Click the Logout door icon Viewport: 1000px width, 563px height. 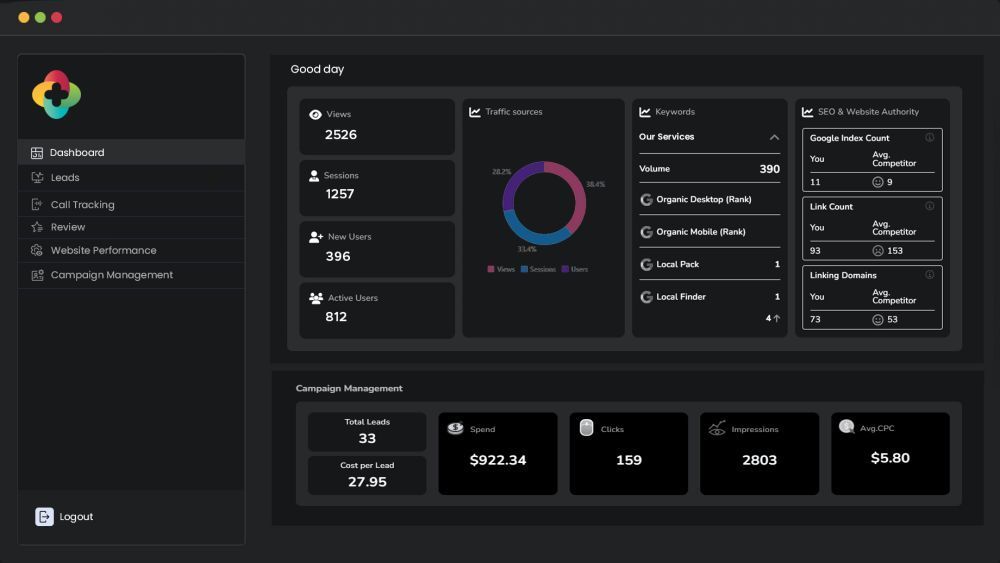pos(44,516)
